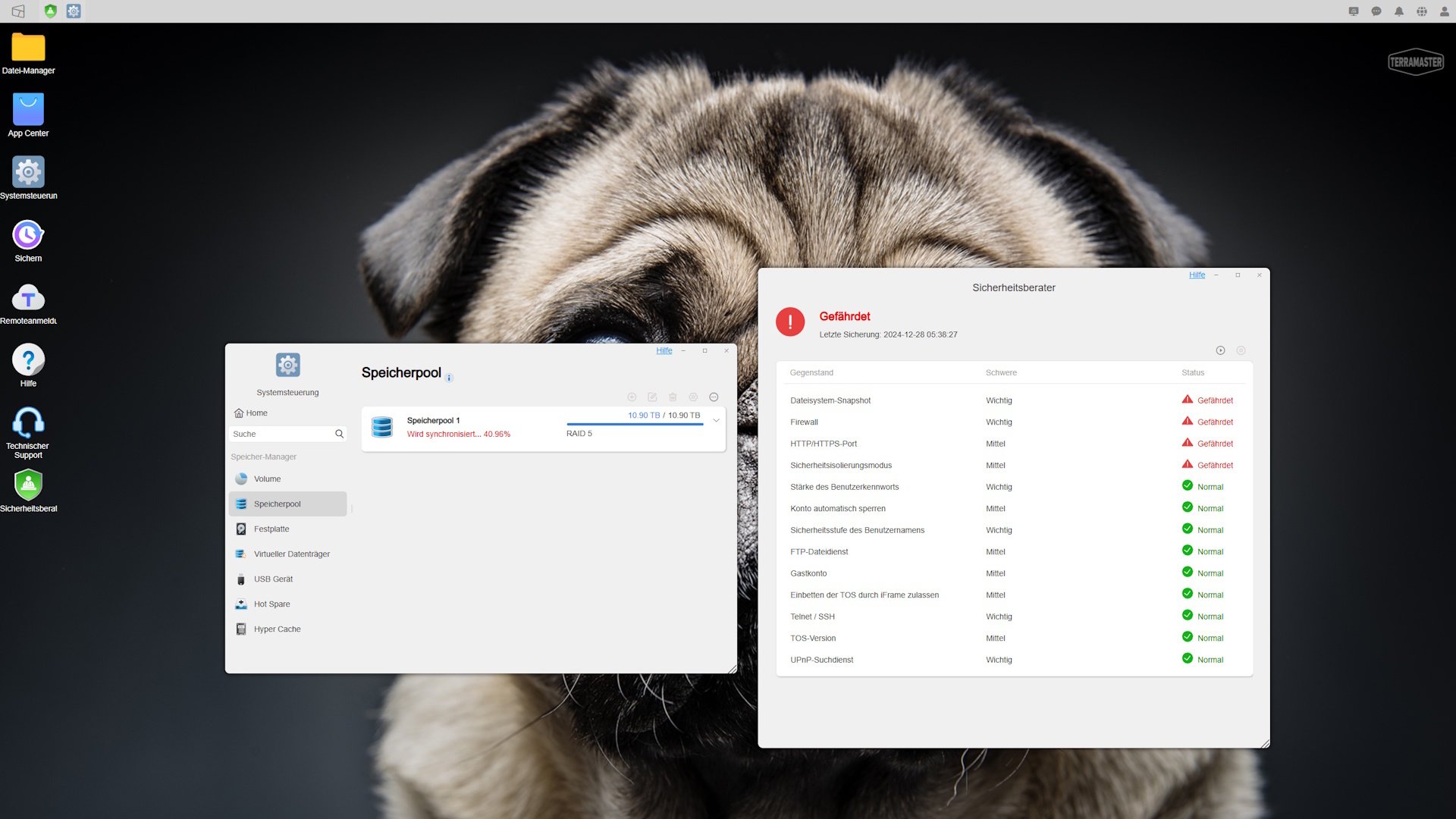
Task: Click the show-desktop icon in top bar
Action: [18, 11]
